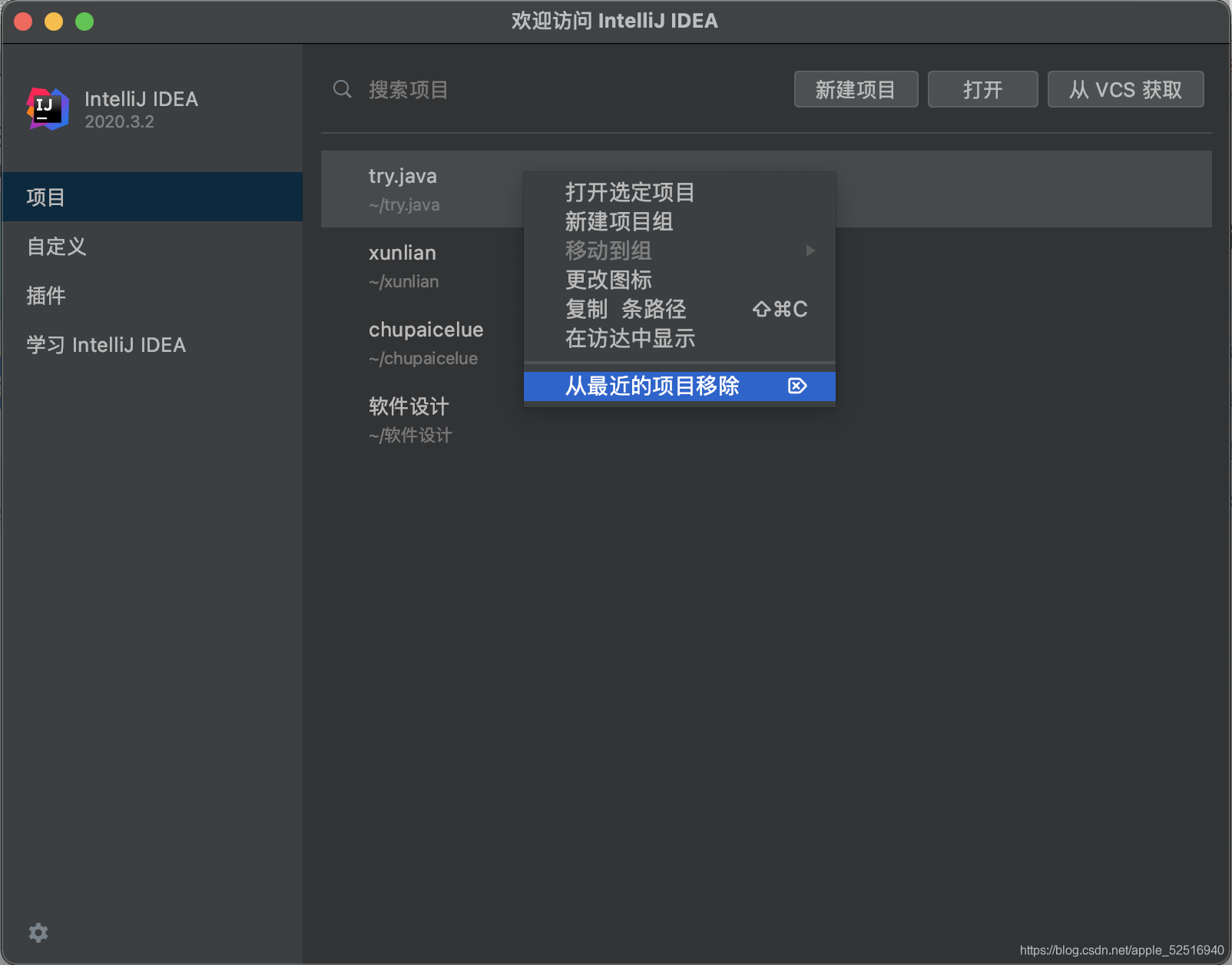1232x965 pixels.
Task: Select 更改图标 menu entry
Action: [x=680, y=280]
